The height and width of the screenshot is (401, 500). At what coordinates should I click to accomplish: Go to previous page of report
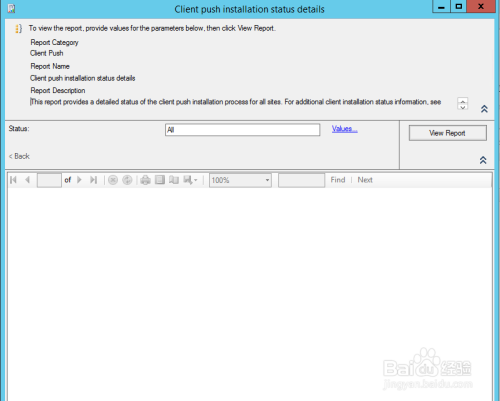[28, 180]
